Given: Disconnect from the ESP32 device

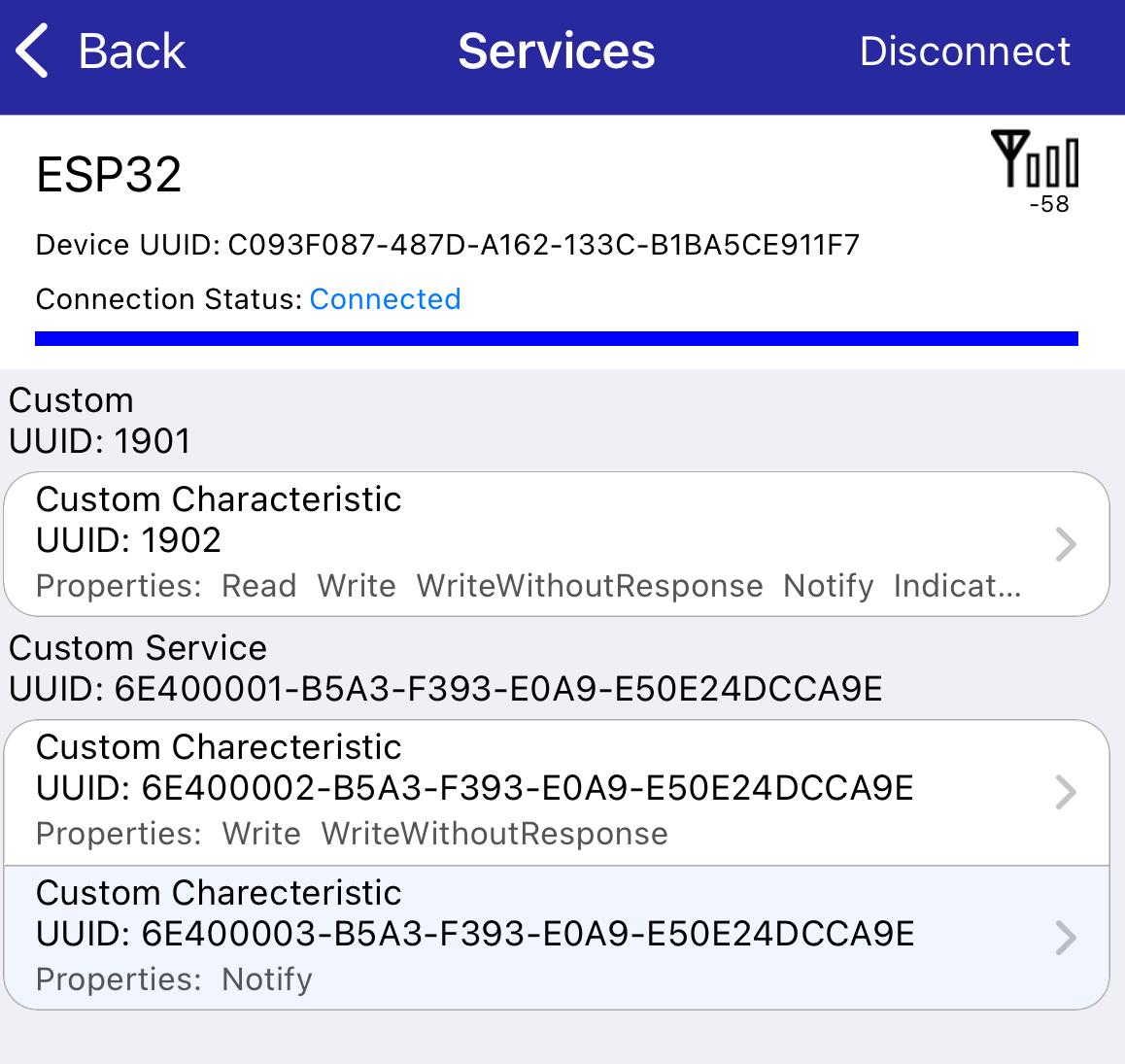Looking at the screenshot, I should (x=965, y=51).
